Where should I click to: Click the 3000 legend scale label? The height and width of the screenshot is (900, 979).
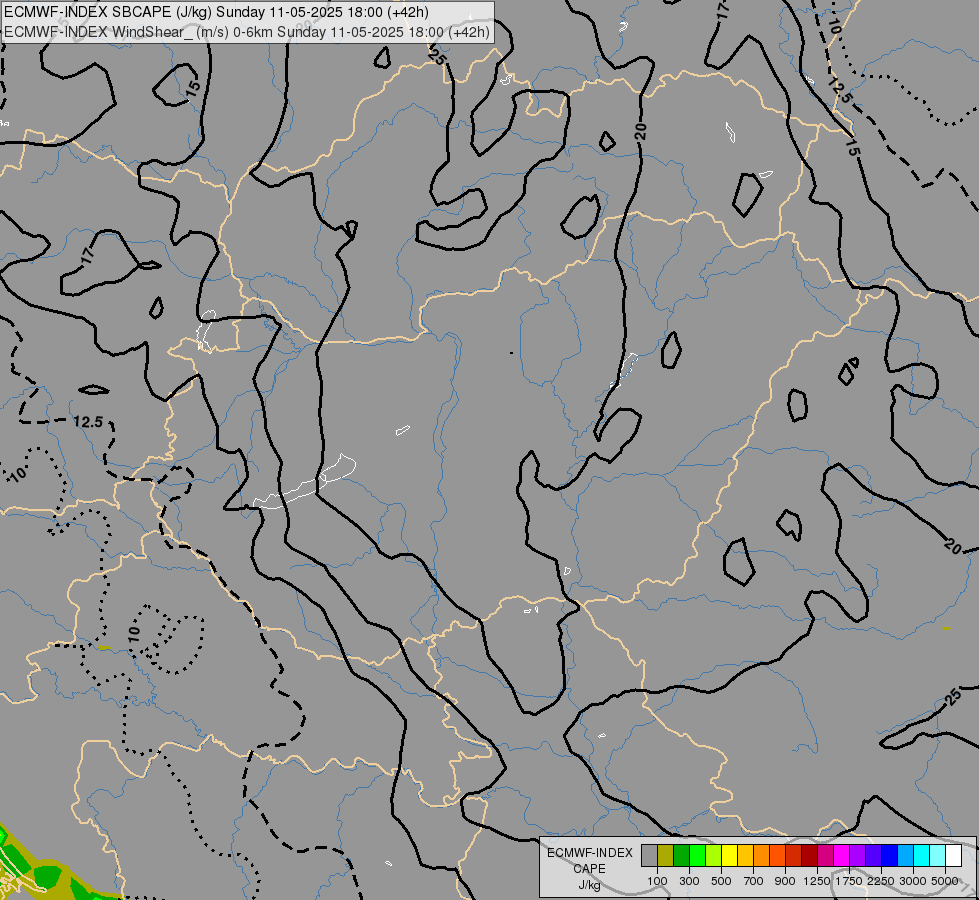913,881
